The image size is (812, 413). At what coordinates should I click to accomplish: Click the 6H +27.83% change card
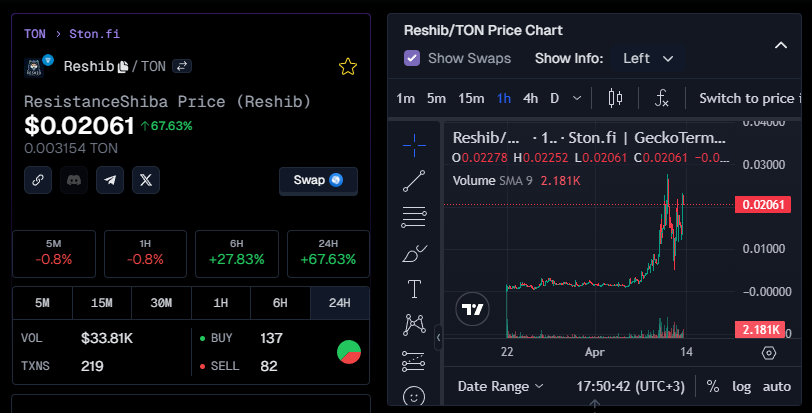coord(237,254)
